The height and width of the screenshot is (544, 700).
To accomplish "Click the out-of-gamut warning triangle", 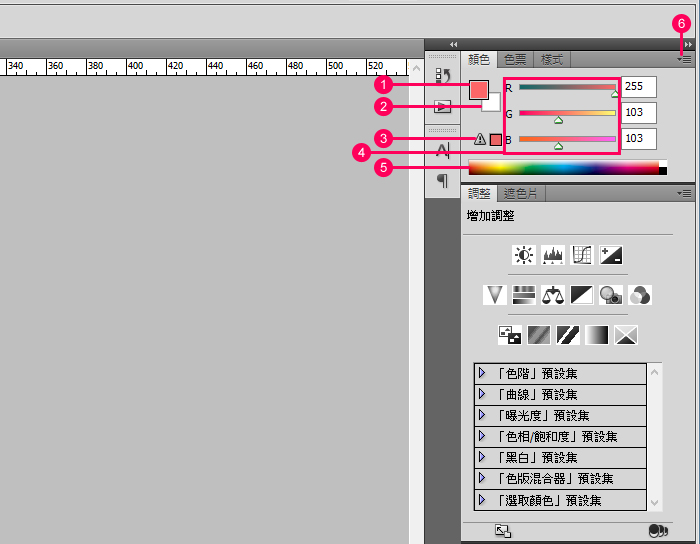I will point(480,140).
